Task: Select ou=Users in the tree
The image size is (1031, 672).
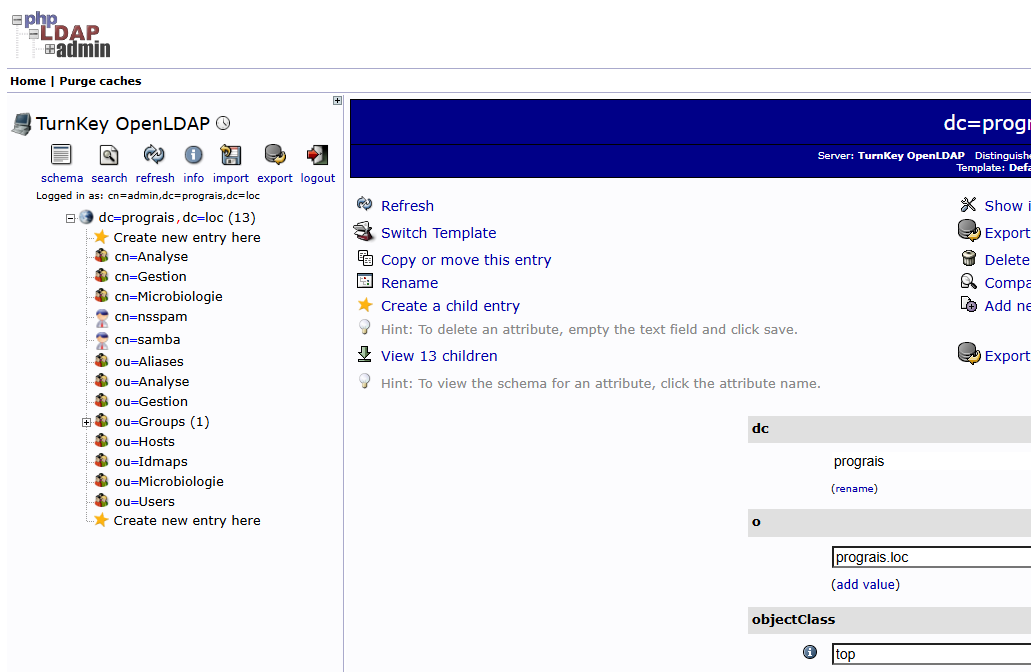Action: (x=145, y=501)
